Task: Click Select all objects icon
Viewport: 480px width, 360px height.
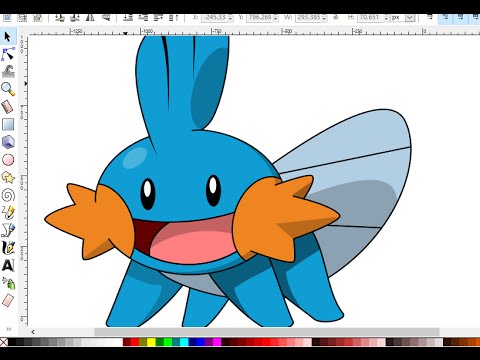Action: 7,18
